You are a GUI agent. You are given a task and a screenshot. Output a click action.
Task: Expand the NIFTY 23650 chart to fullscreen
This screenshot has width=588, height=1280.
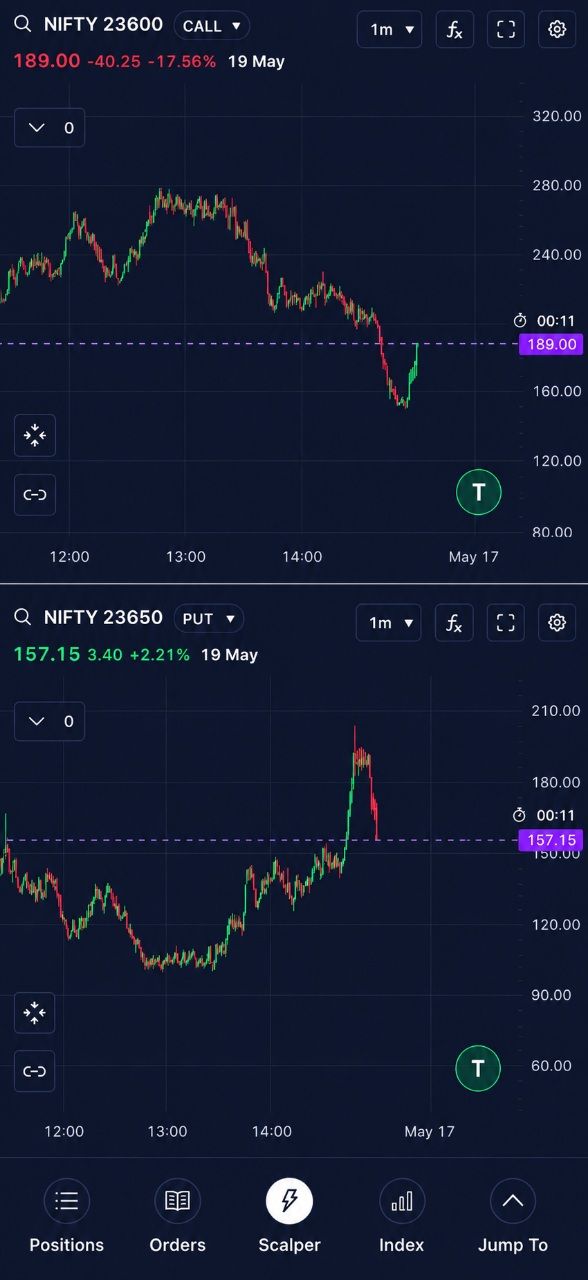click(506, 623)
